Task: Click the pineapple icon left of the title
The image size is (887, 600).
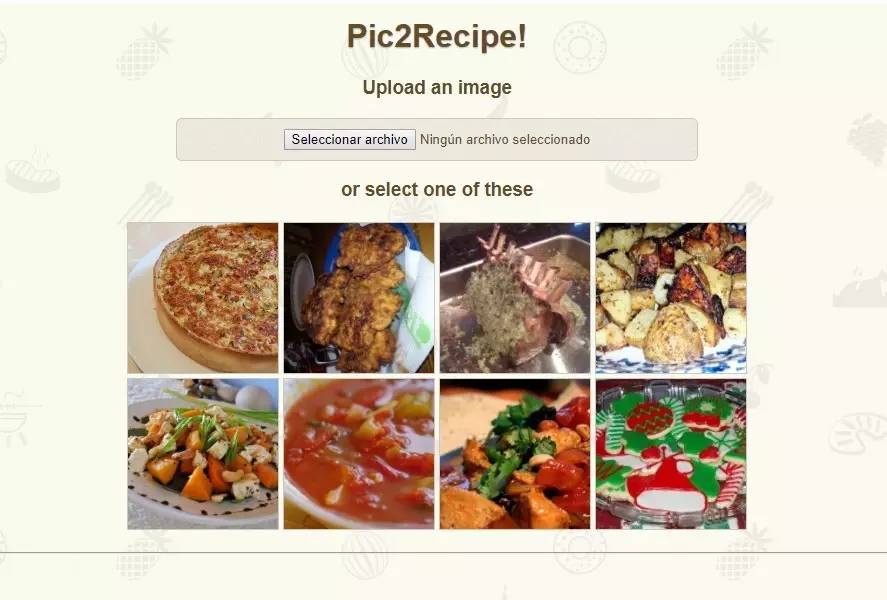Action: coord(144,51)
